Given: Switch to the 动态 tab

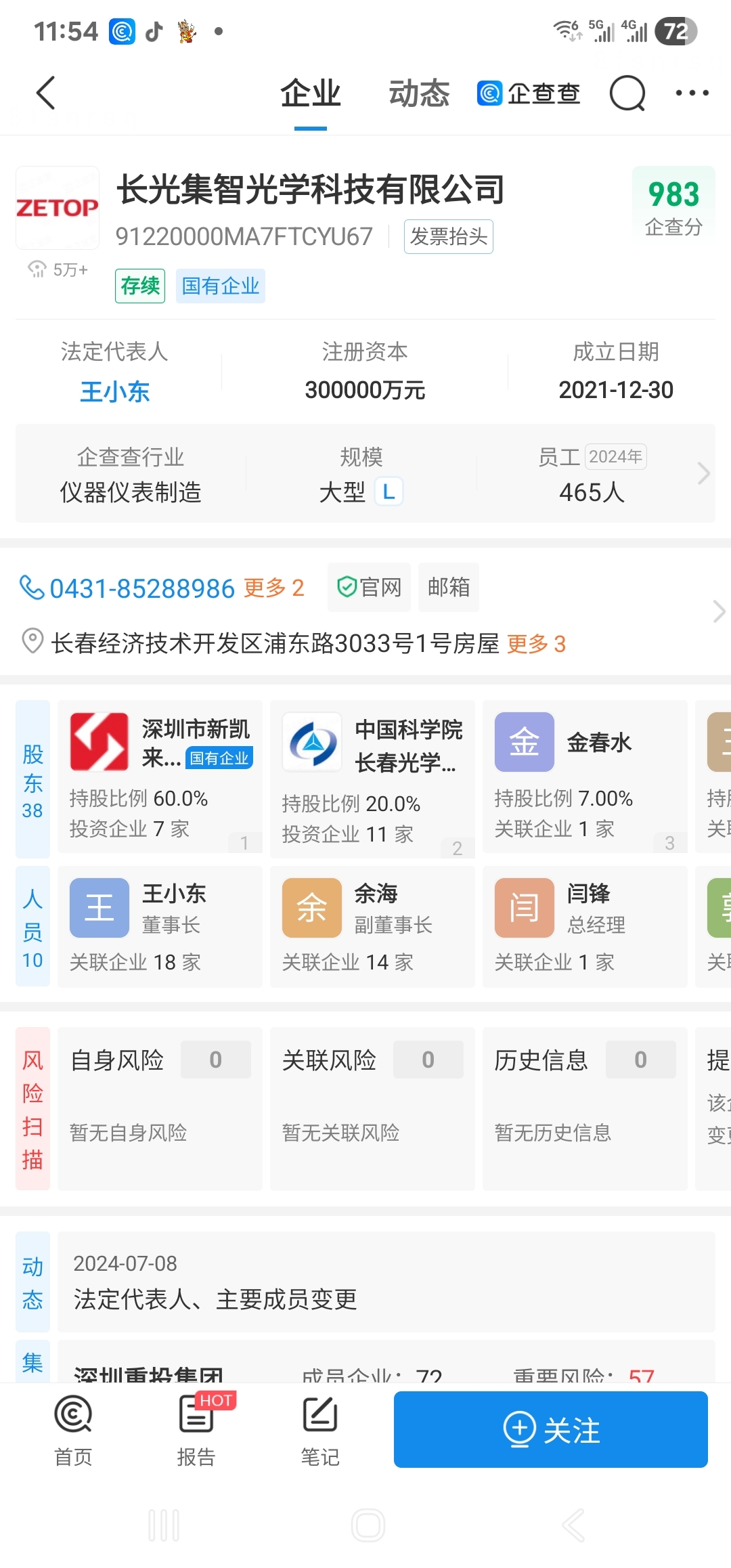Looking at the screenshot, I should (419, 93).
